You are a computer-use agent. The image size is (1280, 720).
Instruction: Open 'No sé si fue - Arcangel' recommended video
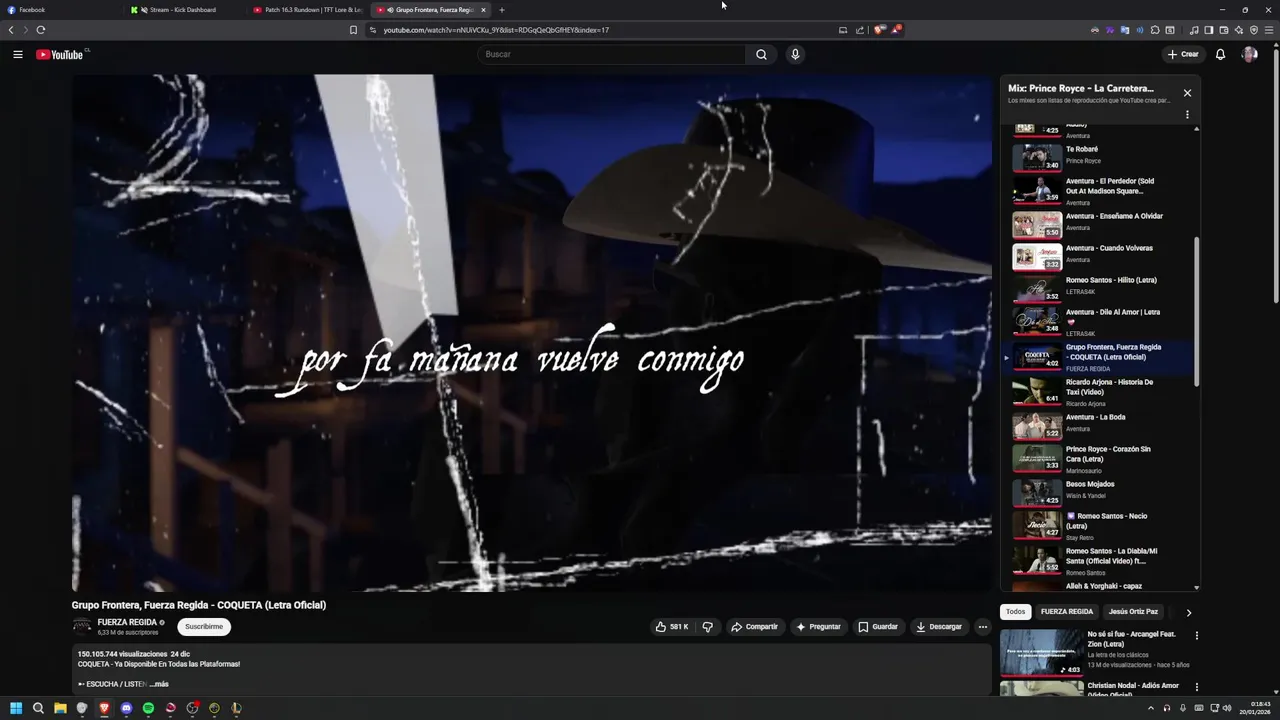pos(1095,651)
